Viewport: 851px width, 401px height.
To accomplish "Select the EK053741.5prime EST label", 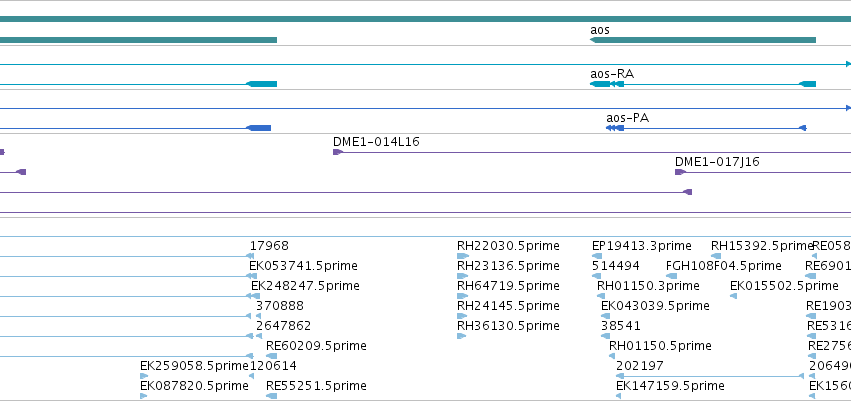I will (x=303, y=266).
